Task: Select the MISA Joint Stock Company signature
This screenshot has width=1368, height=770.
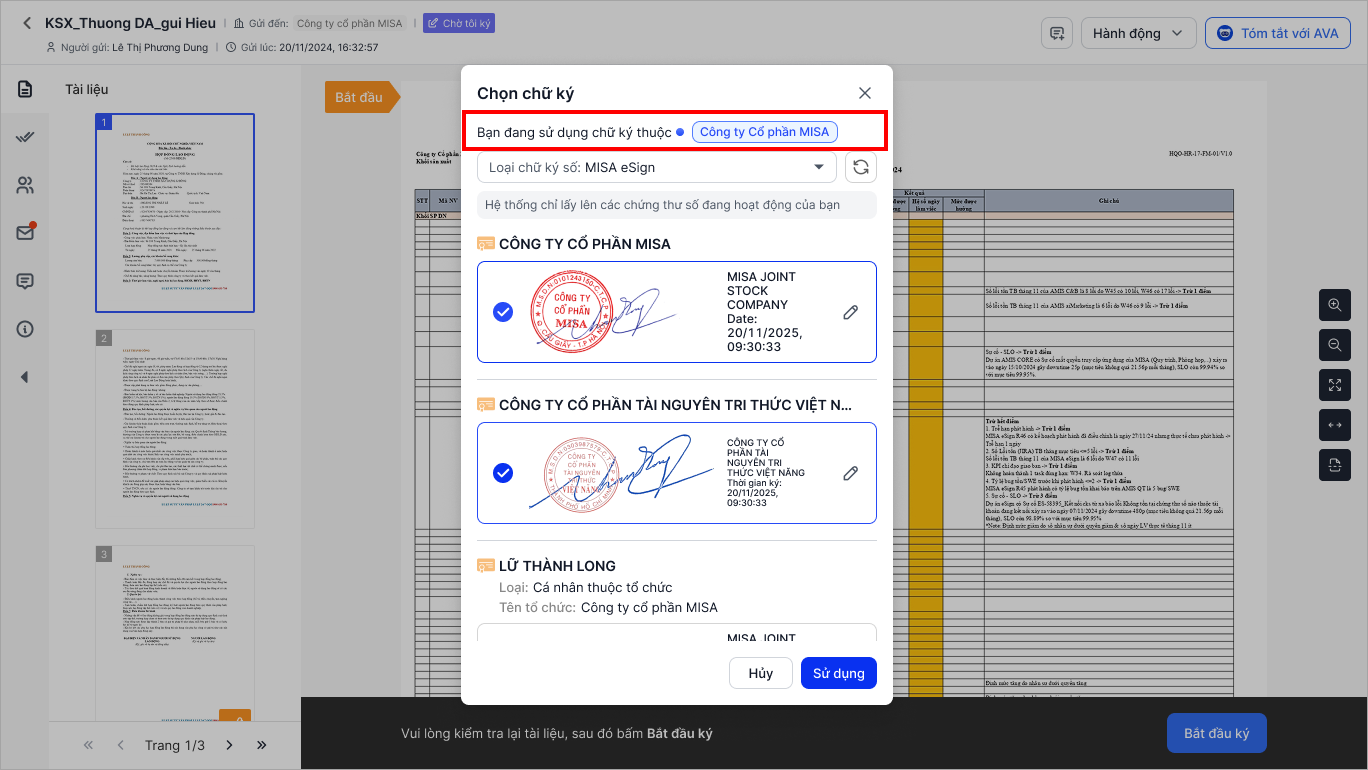Action: [503, 312]
